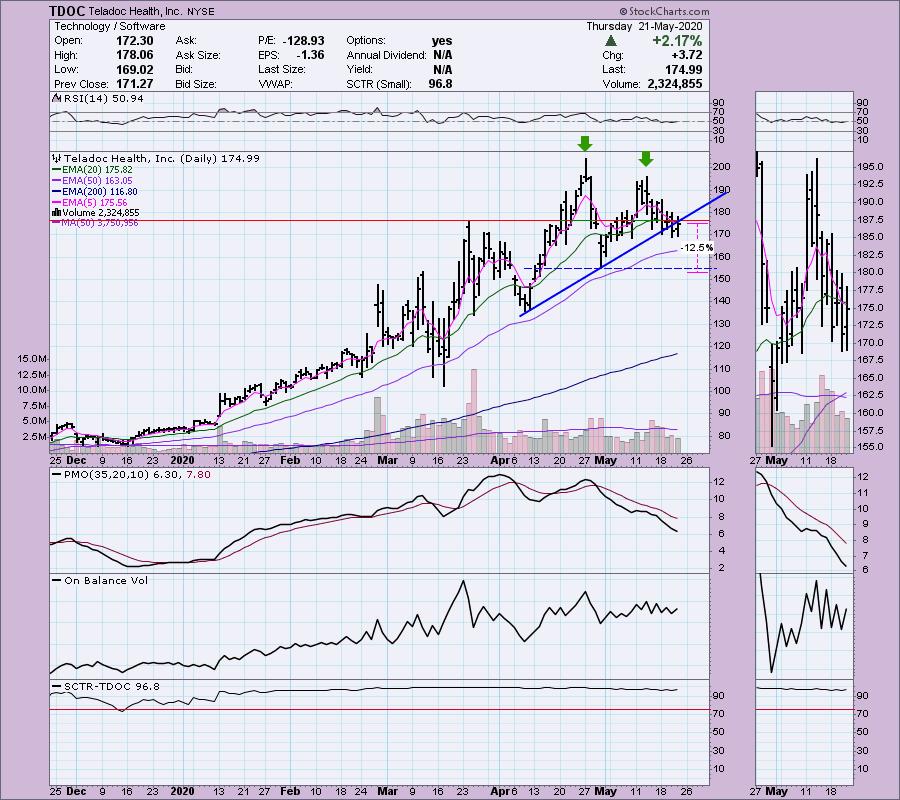
Task: Click the area-chart icon beside RSI(14)
Action: tap(56, 99)
